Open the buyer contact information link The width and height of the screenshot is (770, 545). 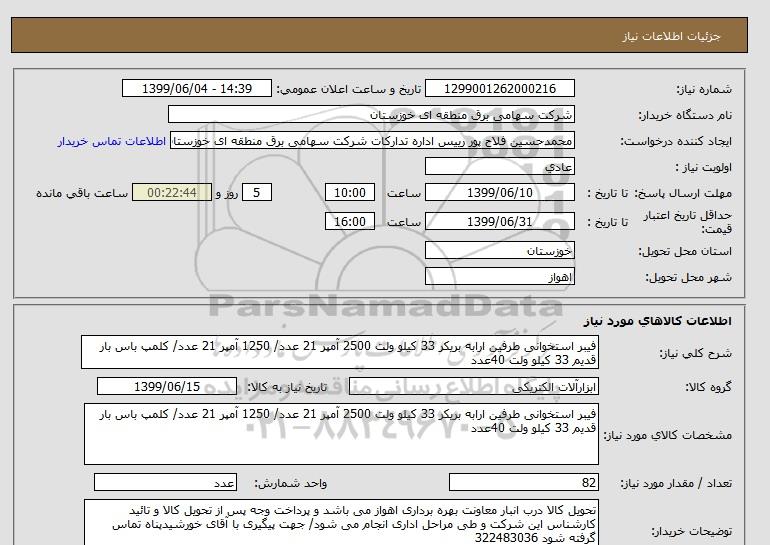tap(111, 141)
